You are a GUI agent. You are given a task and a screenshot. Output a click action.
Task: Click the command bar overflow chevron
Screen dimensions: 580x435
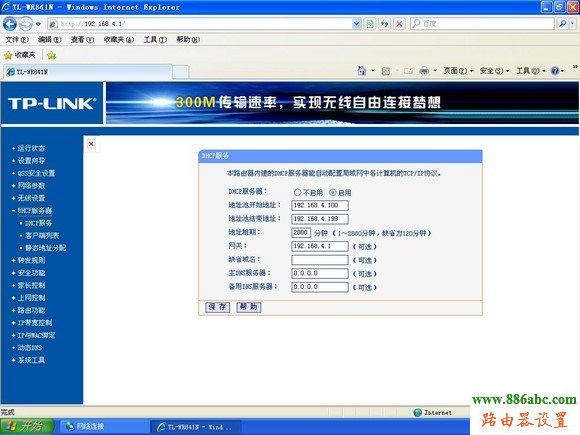(x=575, y=67)
